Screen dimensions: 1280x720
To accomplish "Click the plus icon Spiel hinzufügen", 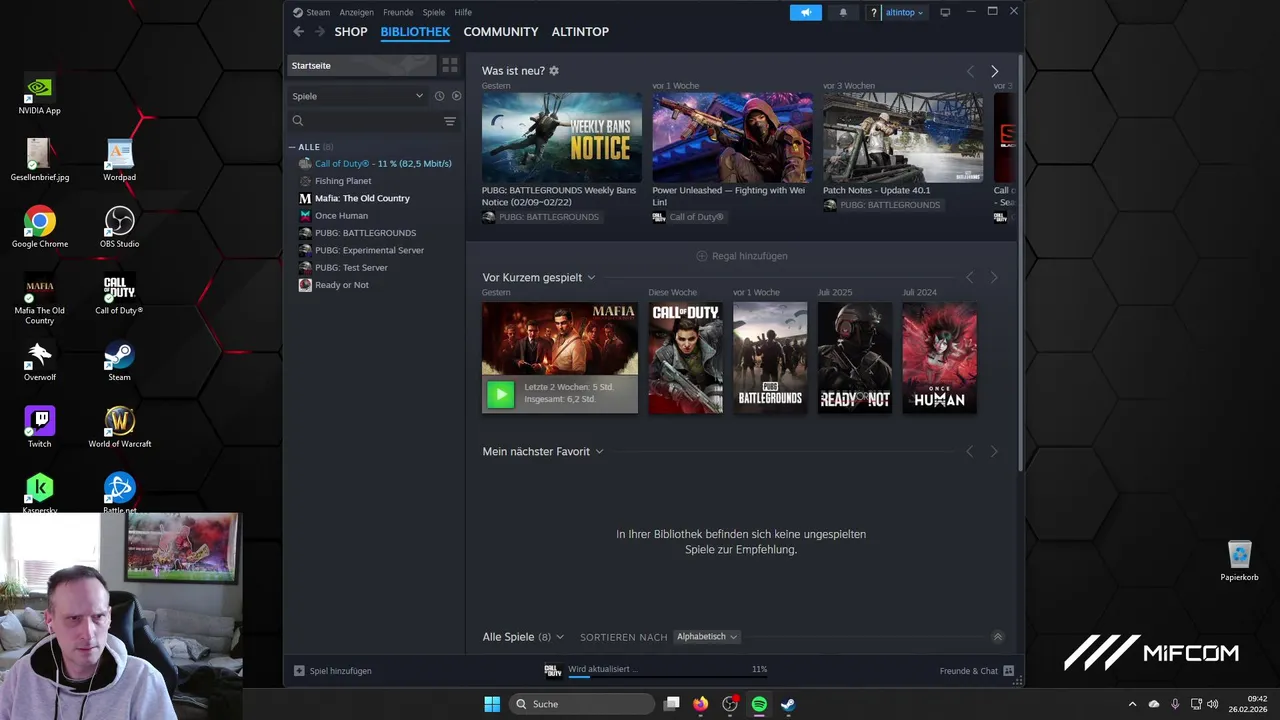I will point(299,671).
